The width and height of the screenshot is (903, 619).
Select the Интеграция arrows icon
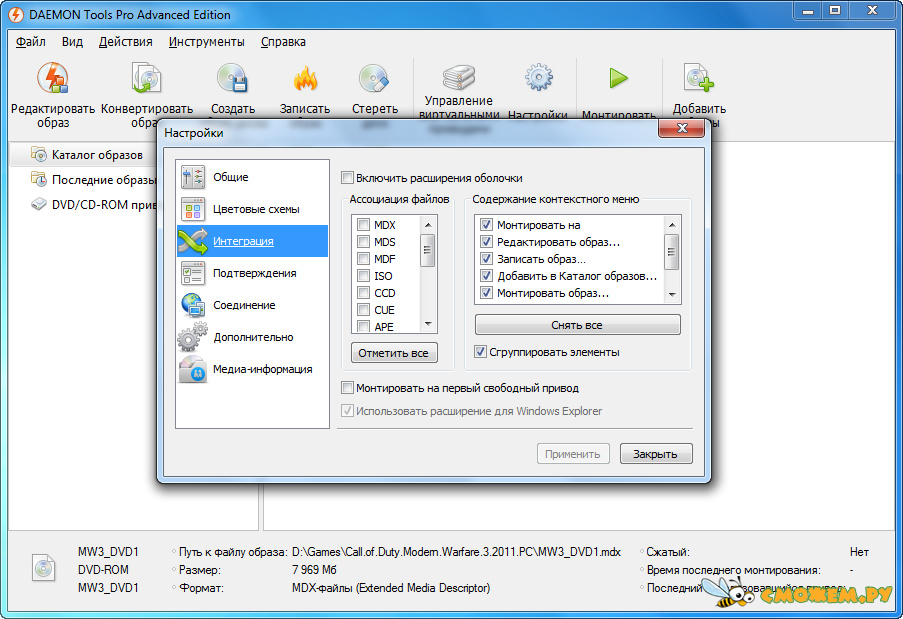[193, 241]
